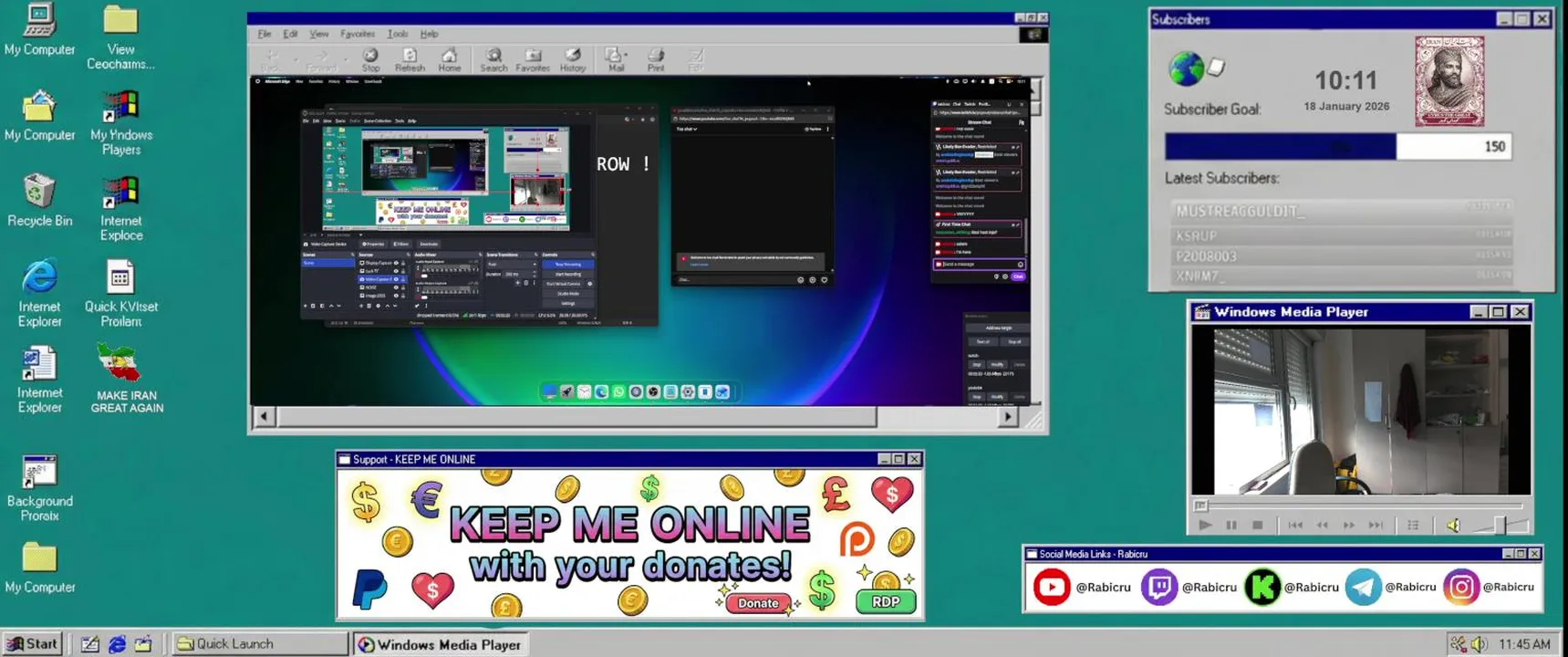The image size is (1568, 657).
Task: Click the Stop icon in browser toolbar
Action: (370, 60)
